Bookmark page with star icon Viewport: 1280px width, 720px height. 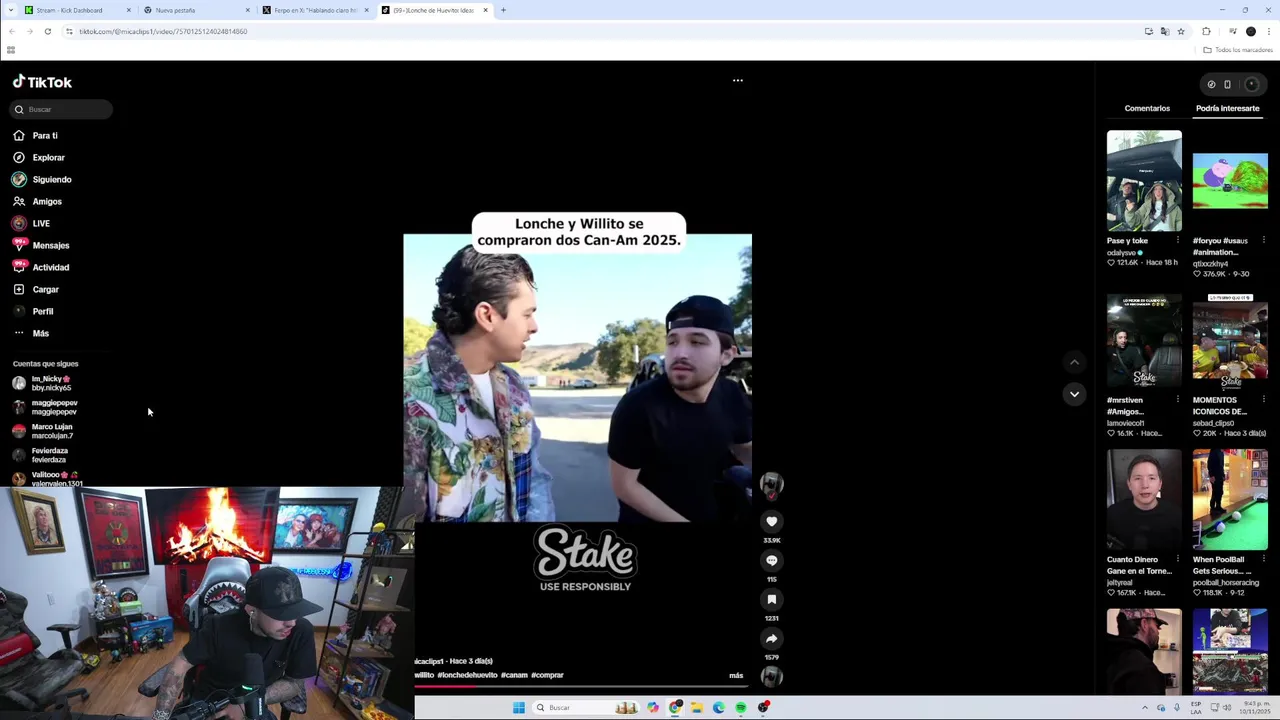click(x=1180, y=31)
